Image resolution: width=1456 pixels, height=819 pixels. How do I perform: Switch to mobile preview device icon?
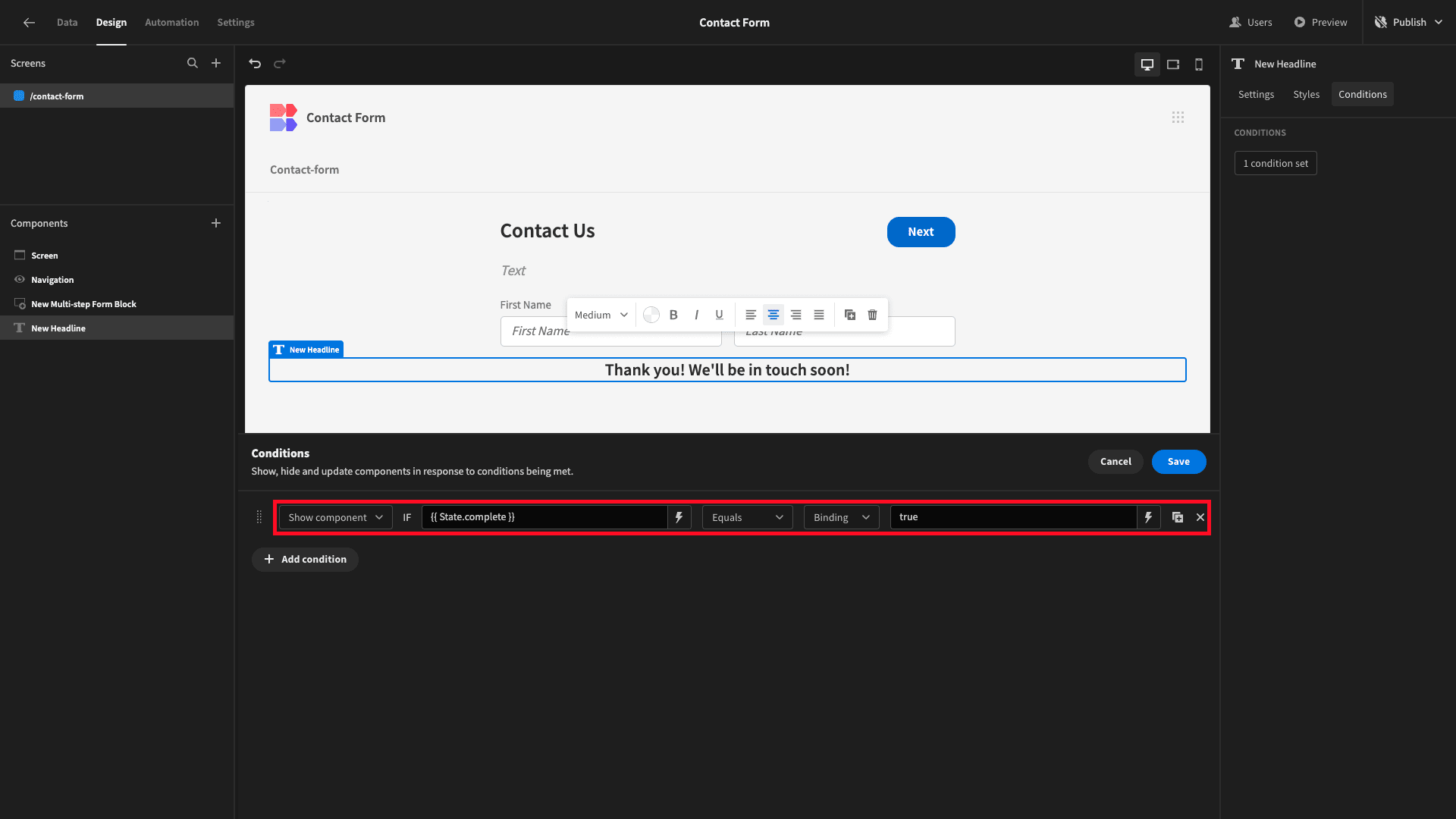coord(1199,64)
